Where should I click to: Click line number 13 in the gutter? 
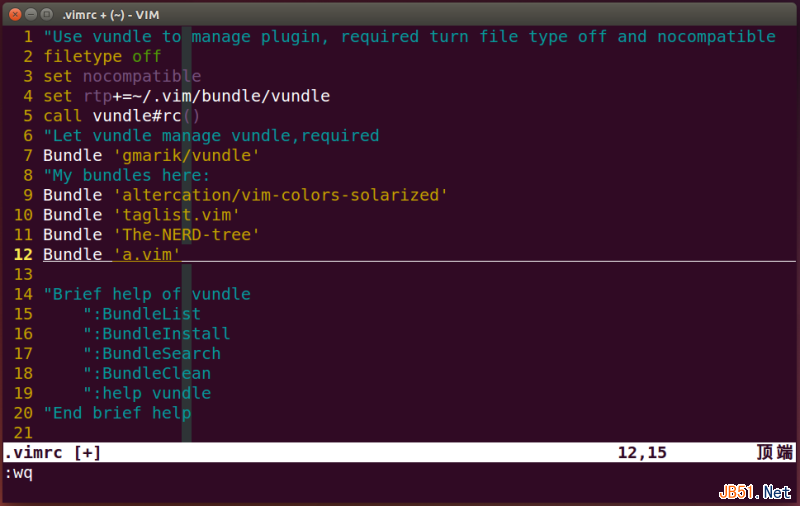[x=22, y=274]
